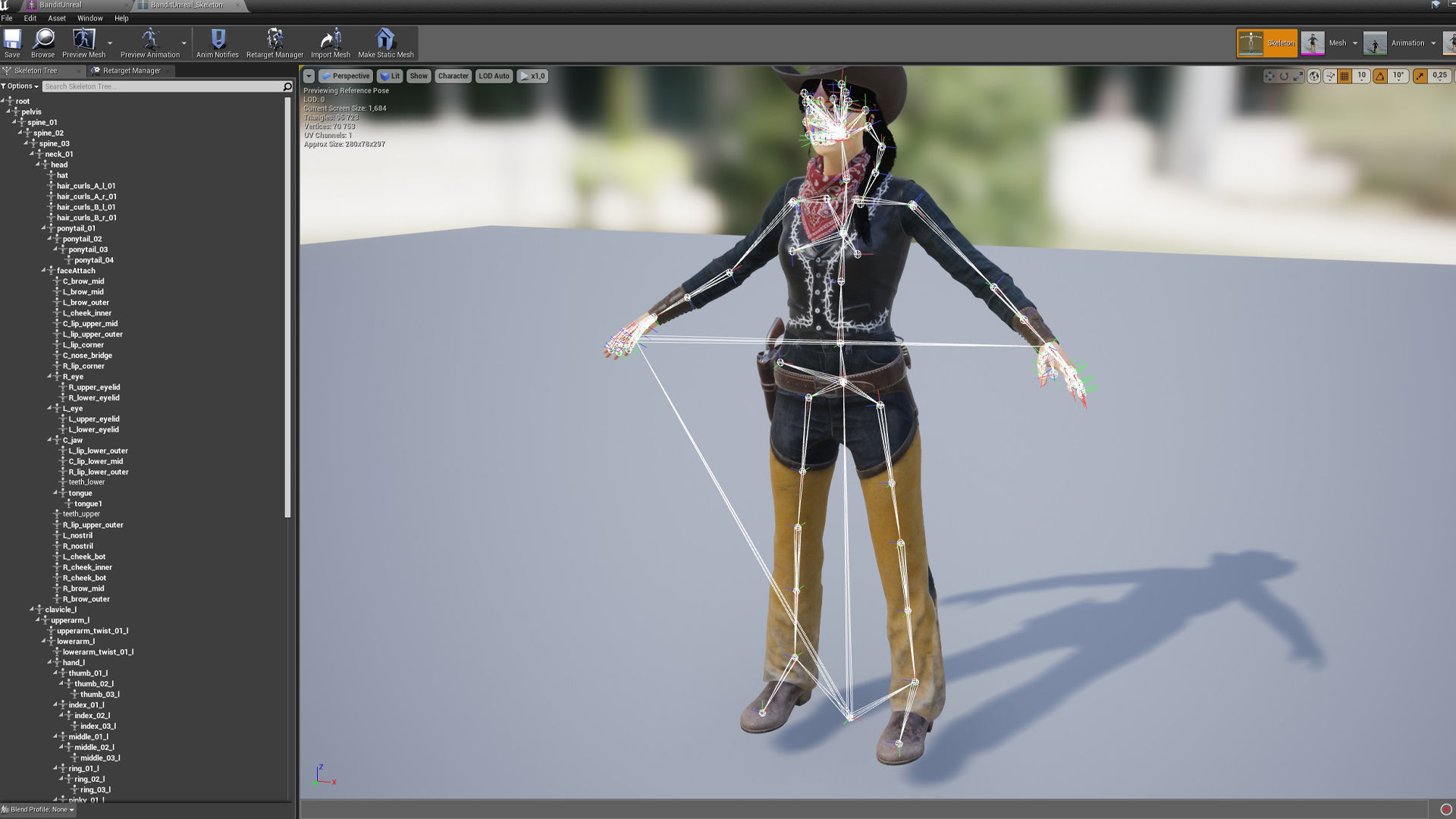The image size is (1456, 819).
Task: Switch to the Retarget Manager tab
Action: [130, 71]
